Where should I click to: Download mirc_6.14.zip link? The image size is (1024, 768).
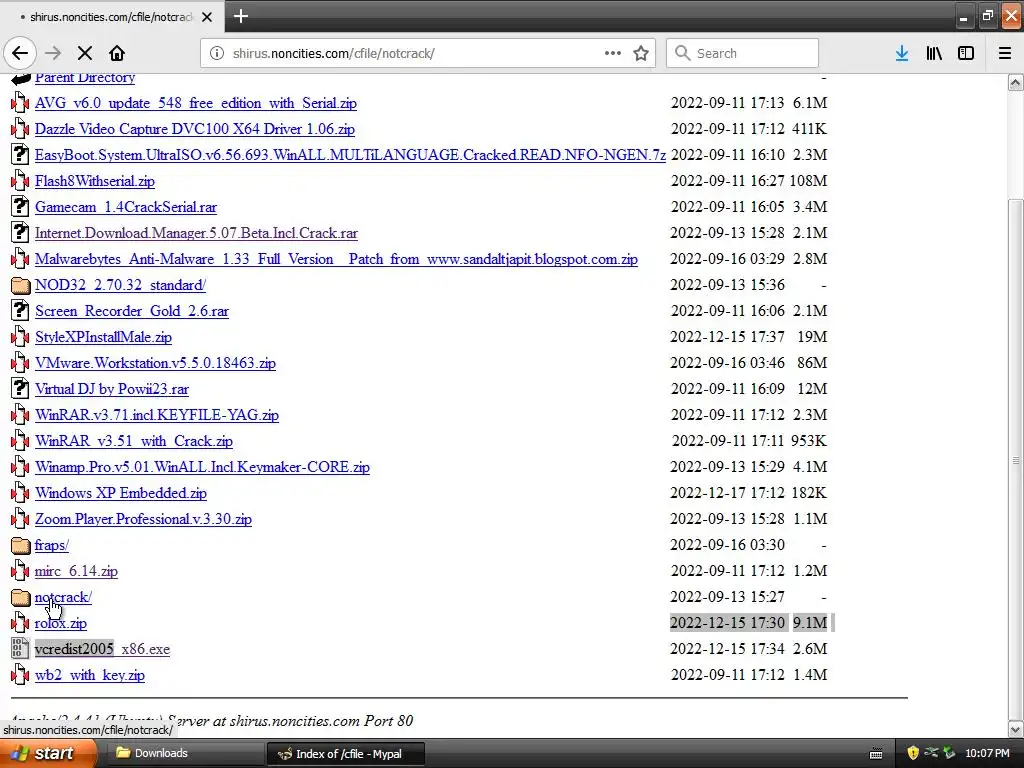[76, 571]
